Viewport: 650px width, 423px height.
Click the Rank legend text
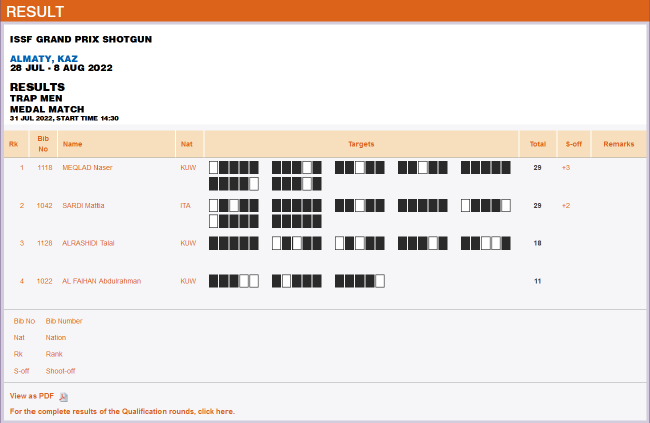(54, 354)
